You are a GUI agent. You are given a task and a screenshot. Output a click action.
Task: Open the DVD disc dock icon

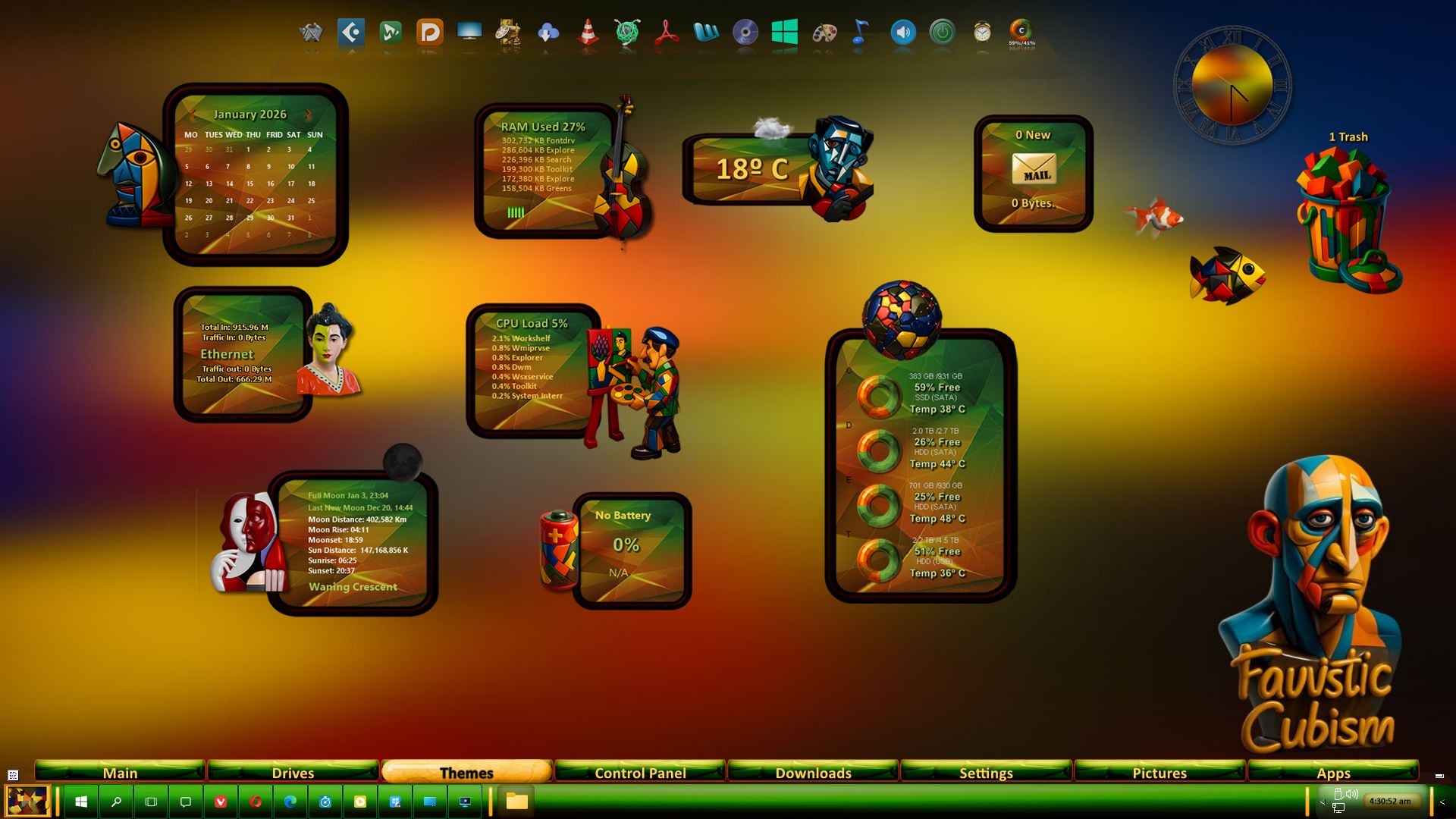point(745,33)
